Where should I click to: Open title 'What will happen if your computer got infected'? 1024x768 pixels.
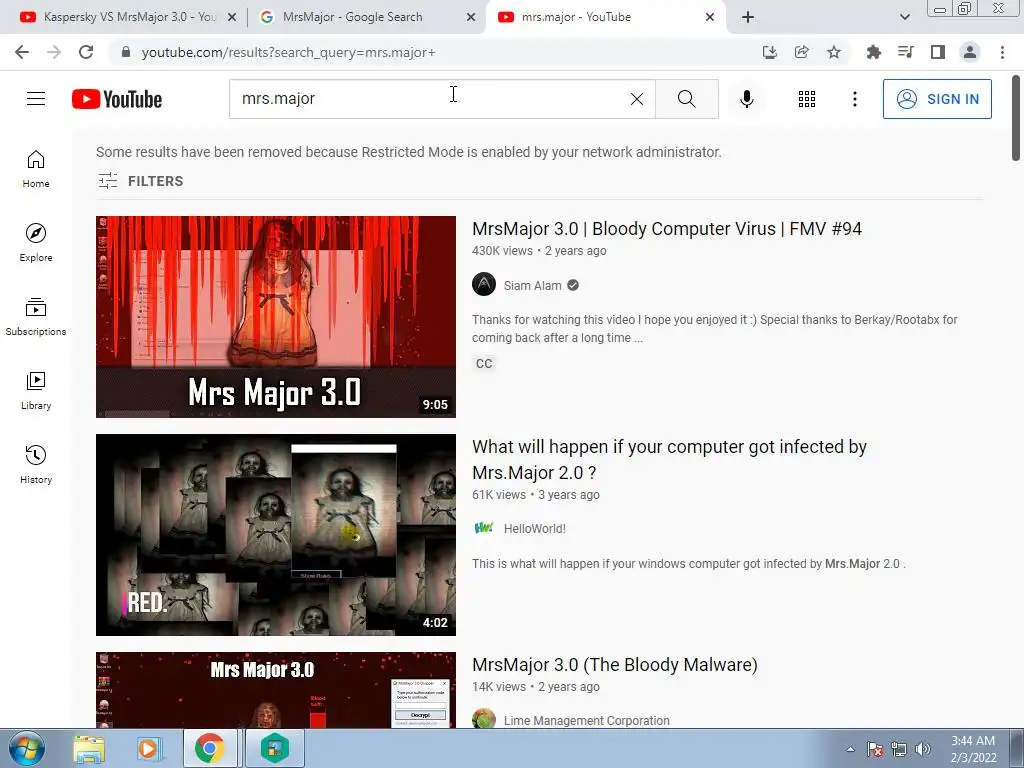pyautogui.click(x=669, y=459)
